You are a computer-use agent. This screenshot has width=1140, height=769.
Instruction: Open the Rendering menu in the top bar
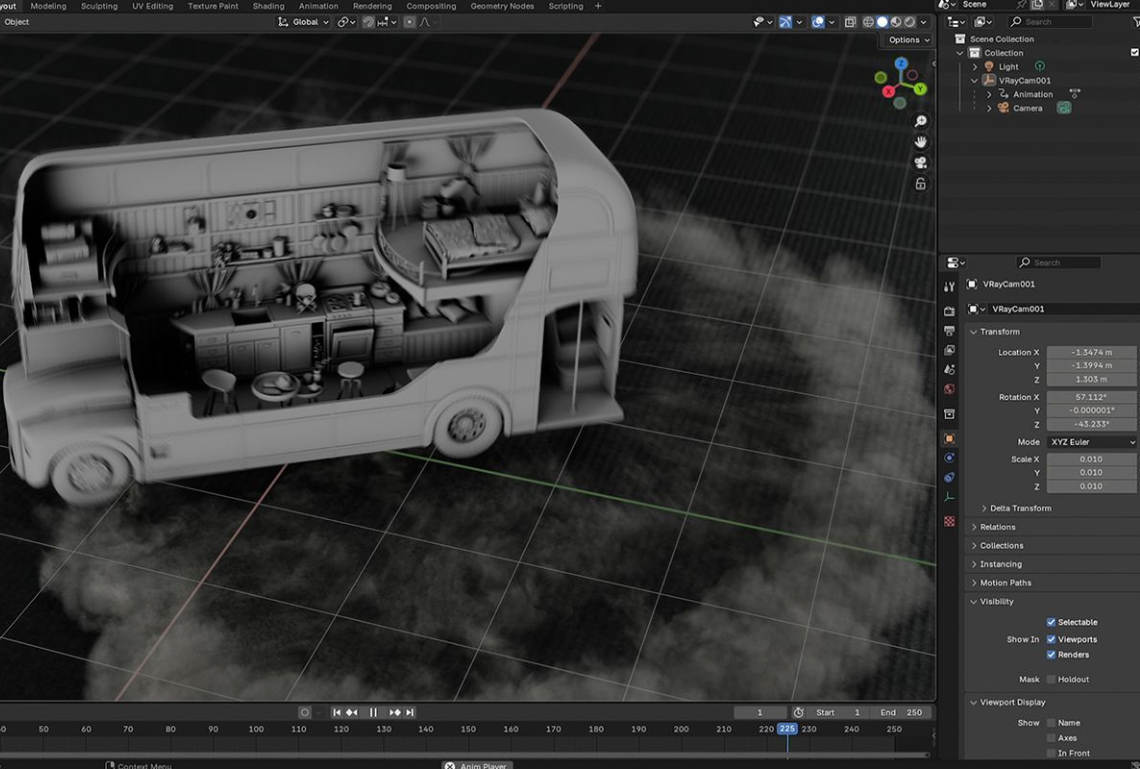(x=372, y=5)
